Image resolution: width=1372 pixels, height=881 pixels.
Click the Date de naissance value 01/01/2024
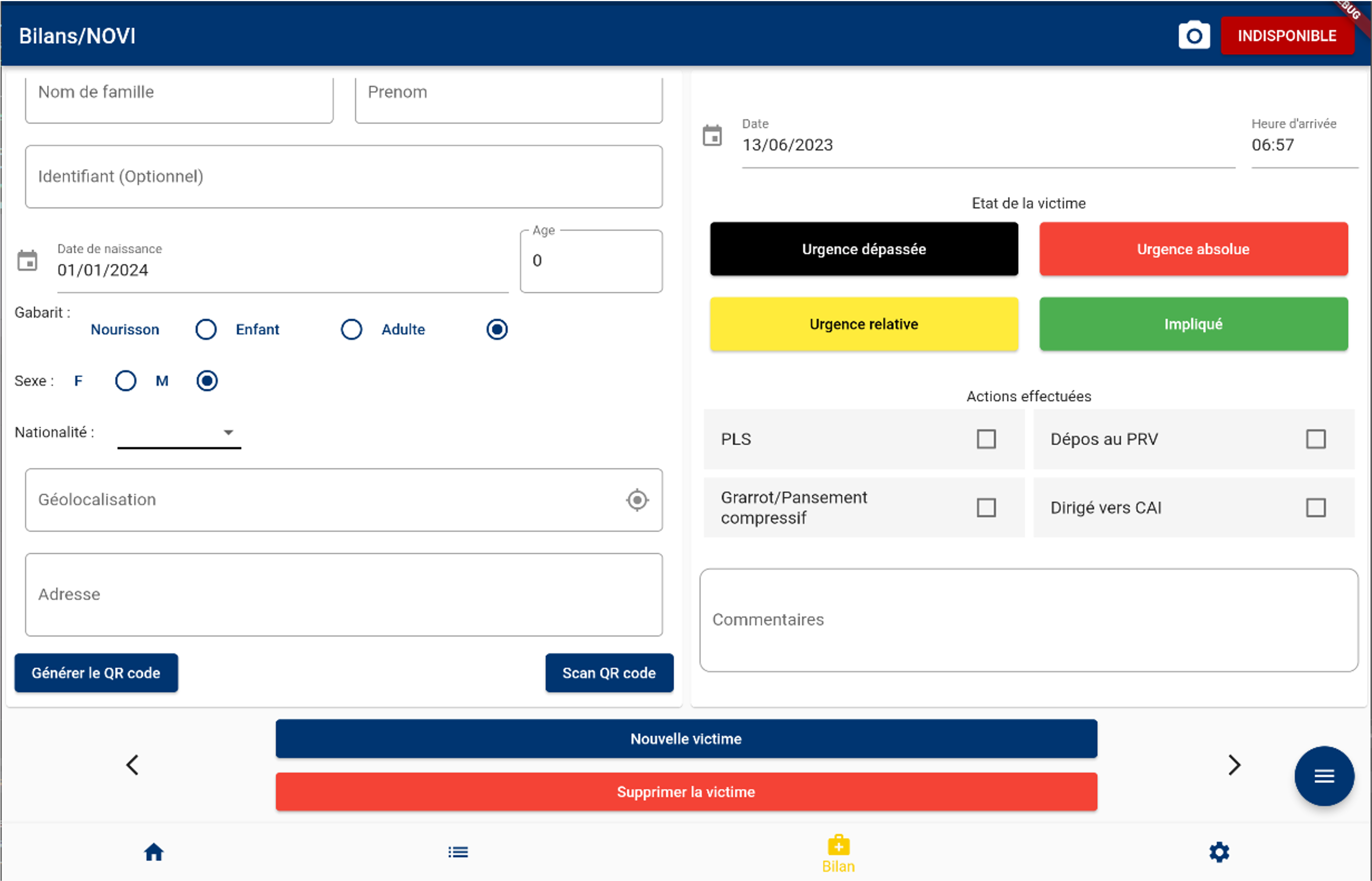point(103,270)
